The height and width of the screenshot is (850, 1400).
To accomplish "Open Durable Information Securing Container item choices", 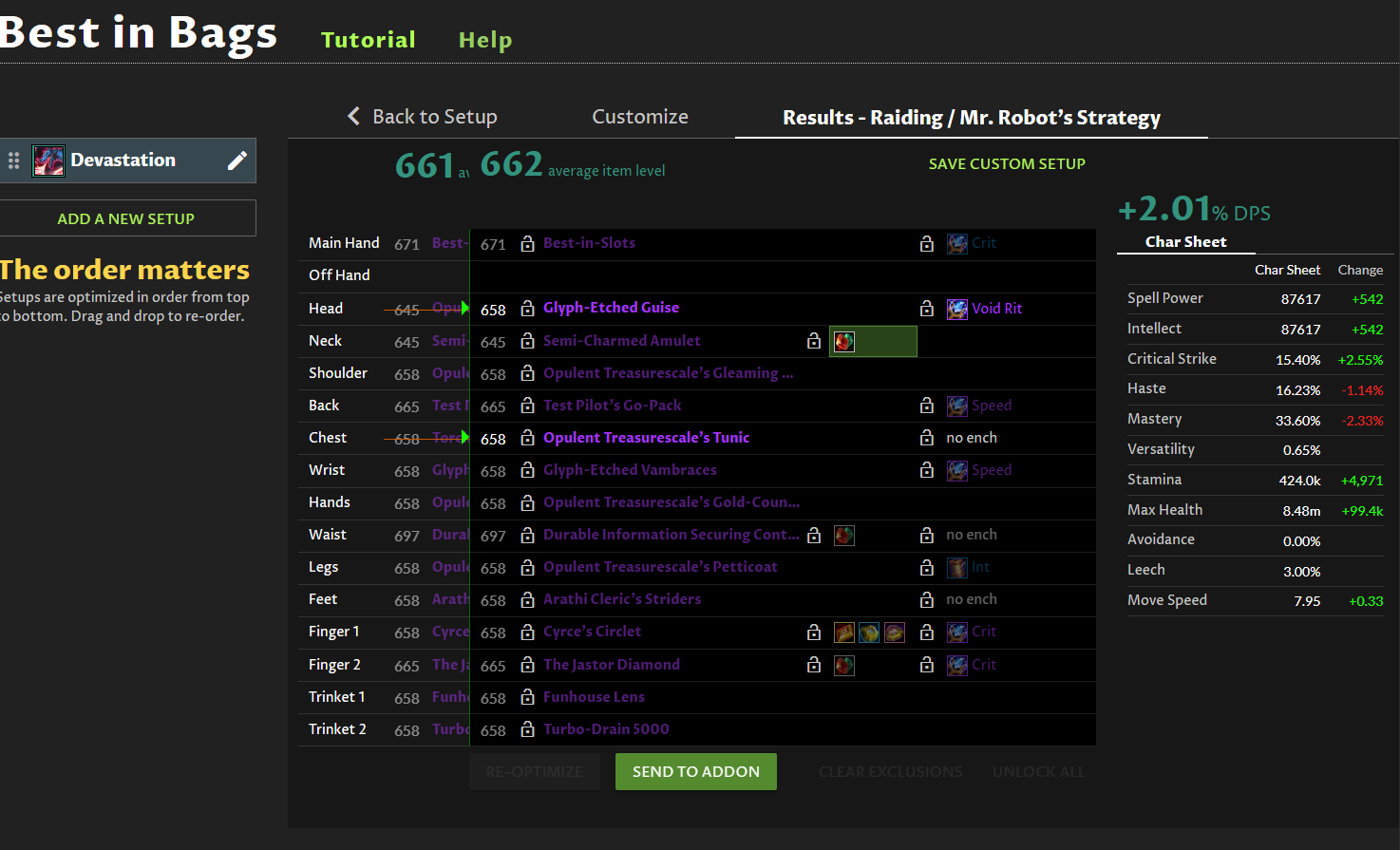I will tap(672, 535).
